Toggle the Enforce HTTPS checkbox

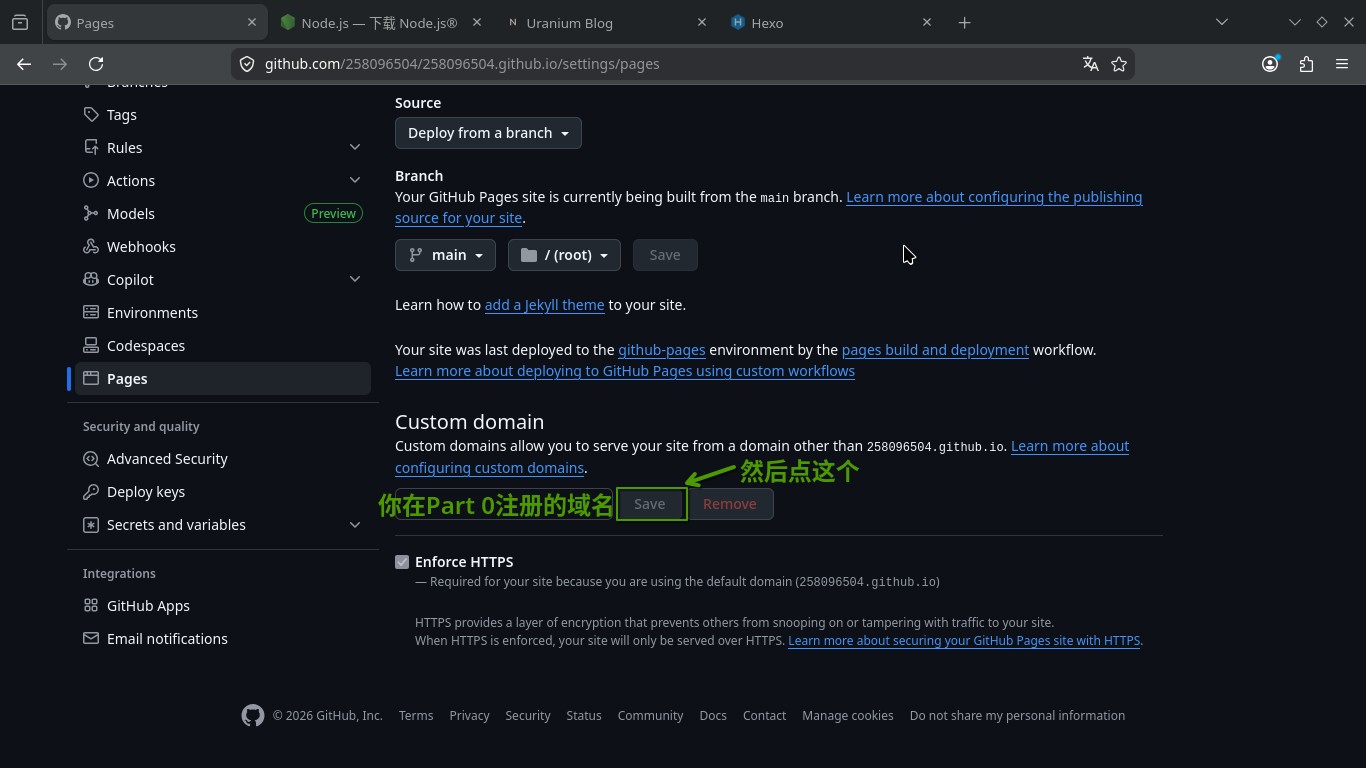click(402, 562)
